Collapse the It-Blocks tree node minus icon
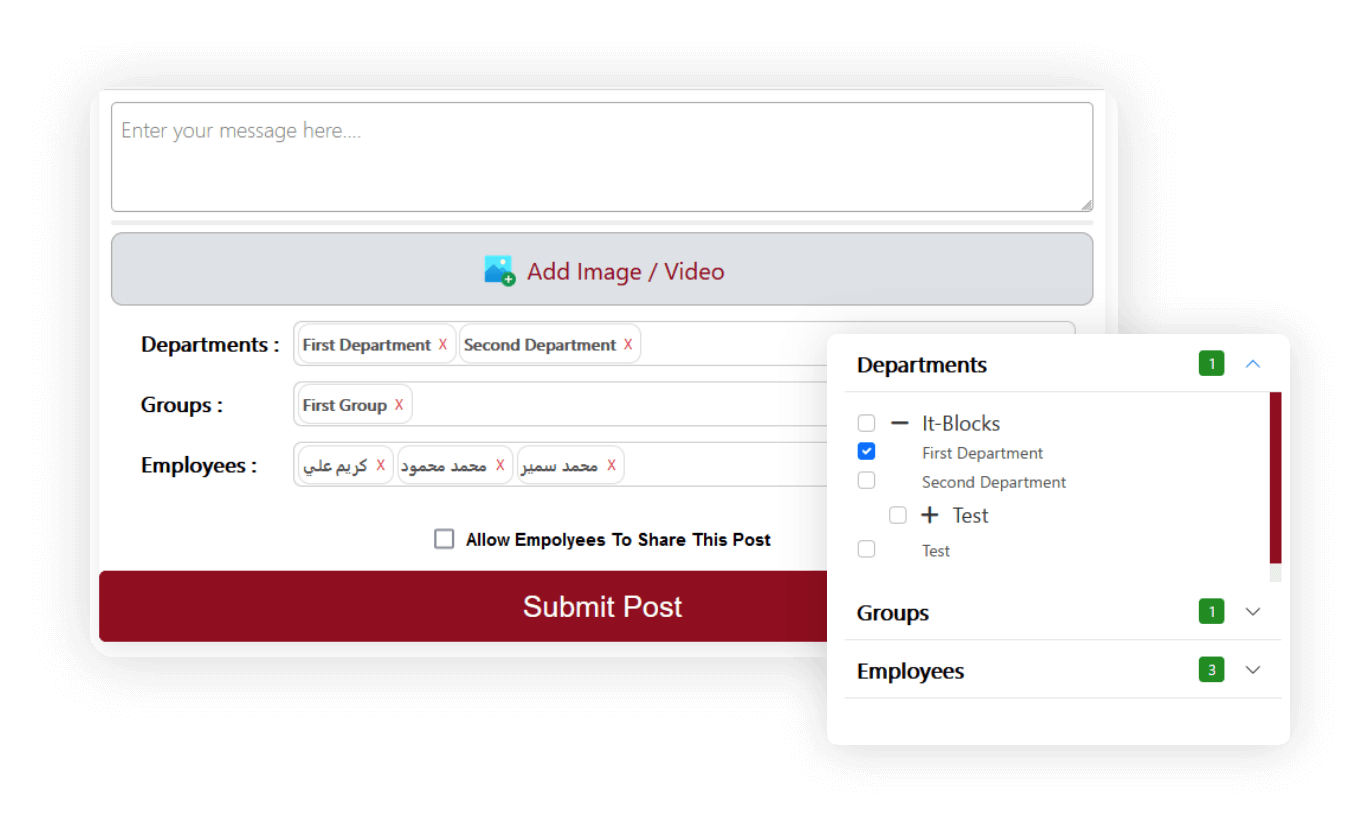Screen dimensions: 1359x817 pyautogui.click(x=900, y=423)
